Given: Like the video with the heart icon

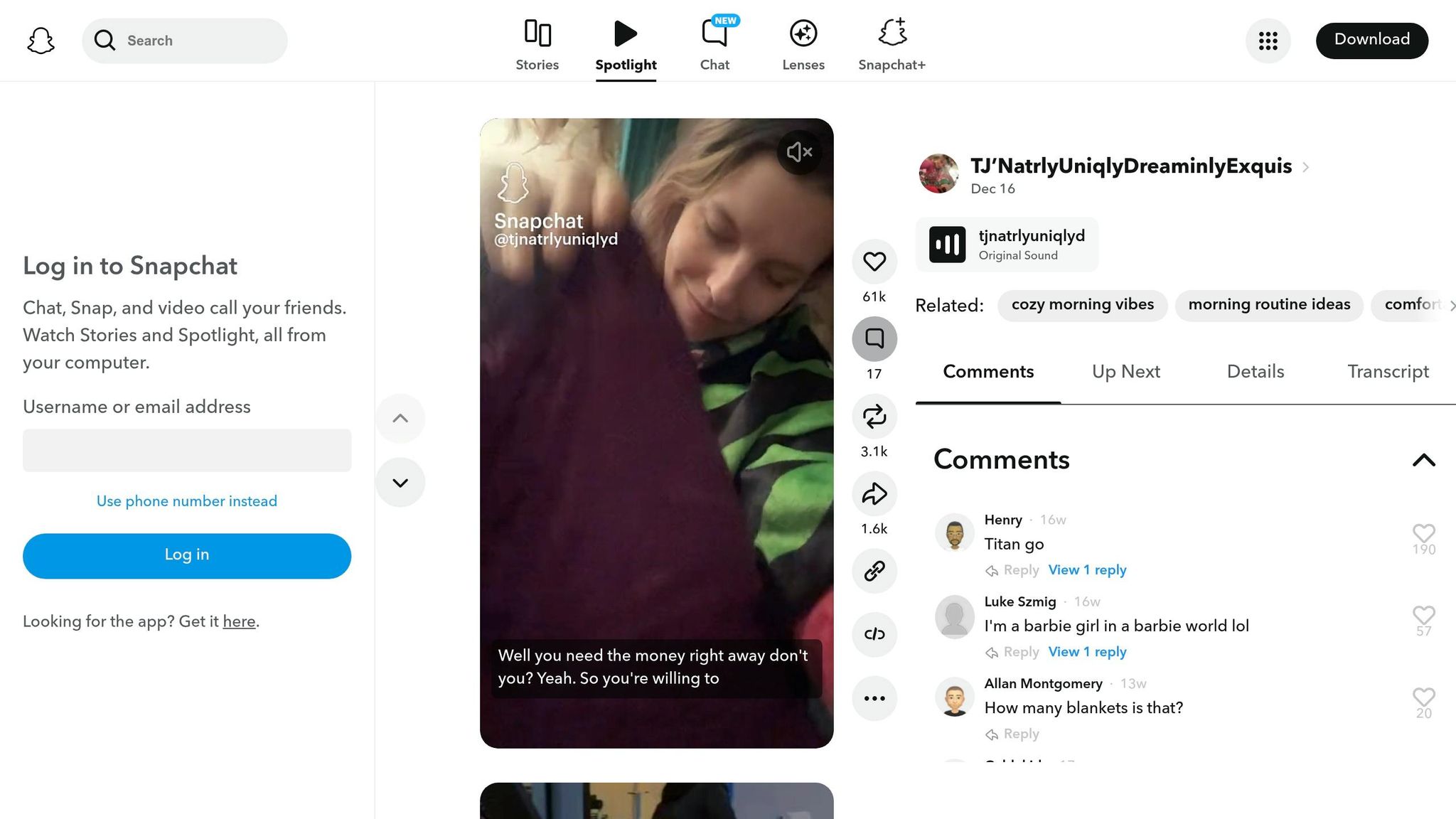Looking at the screenshot, I should [874, 262].
